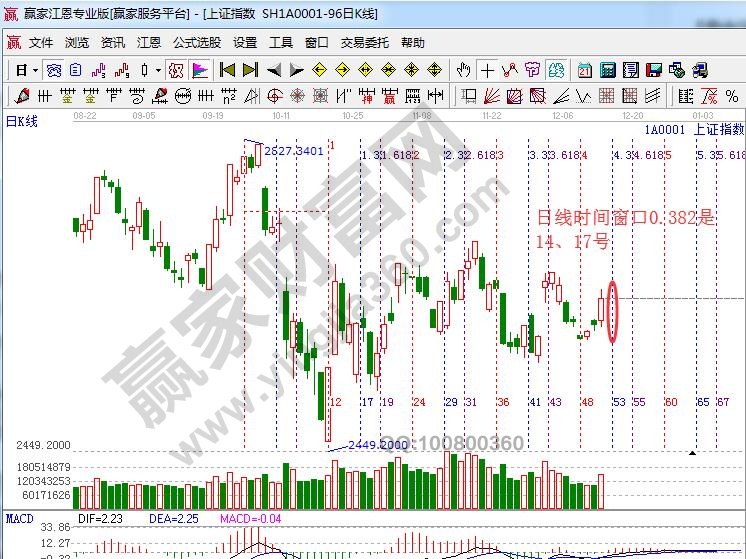Select the crosshair cursor tool
The height and width of the screenshot is (559, 746).
point(487,70)
